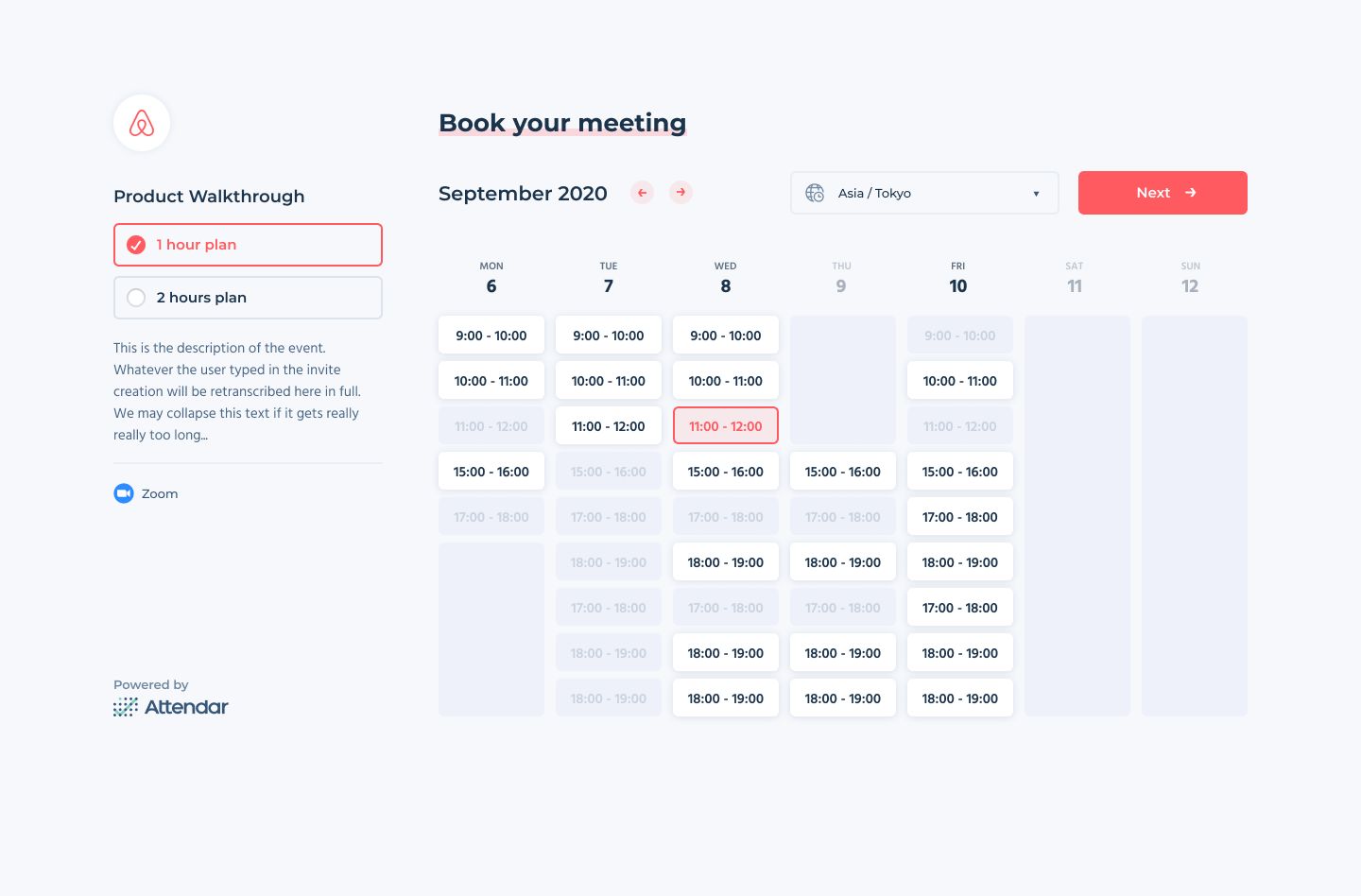Click the globe timezone icon

[x=815, y=193]
